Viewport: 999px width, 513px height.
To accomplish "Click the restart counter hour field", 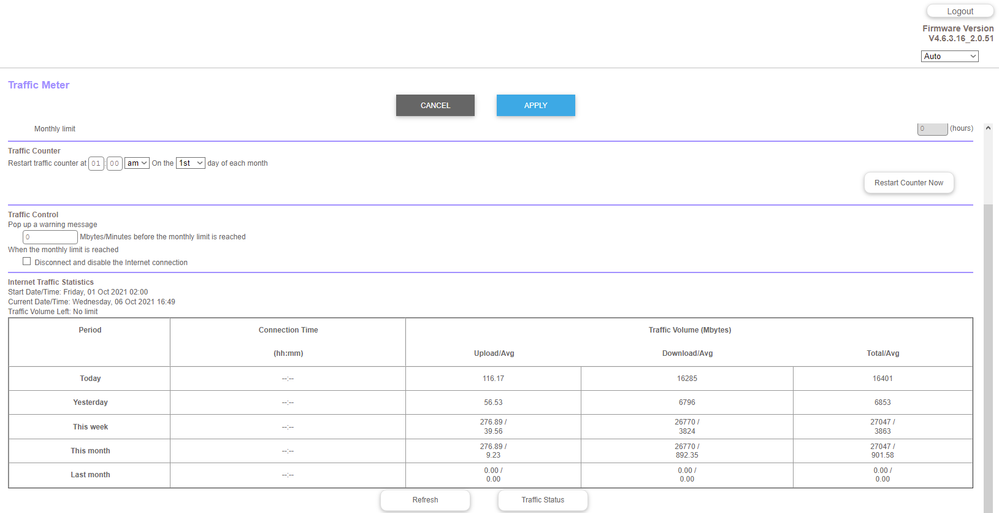I will coord(96,163).
